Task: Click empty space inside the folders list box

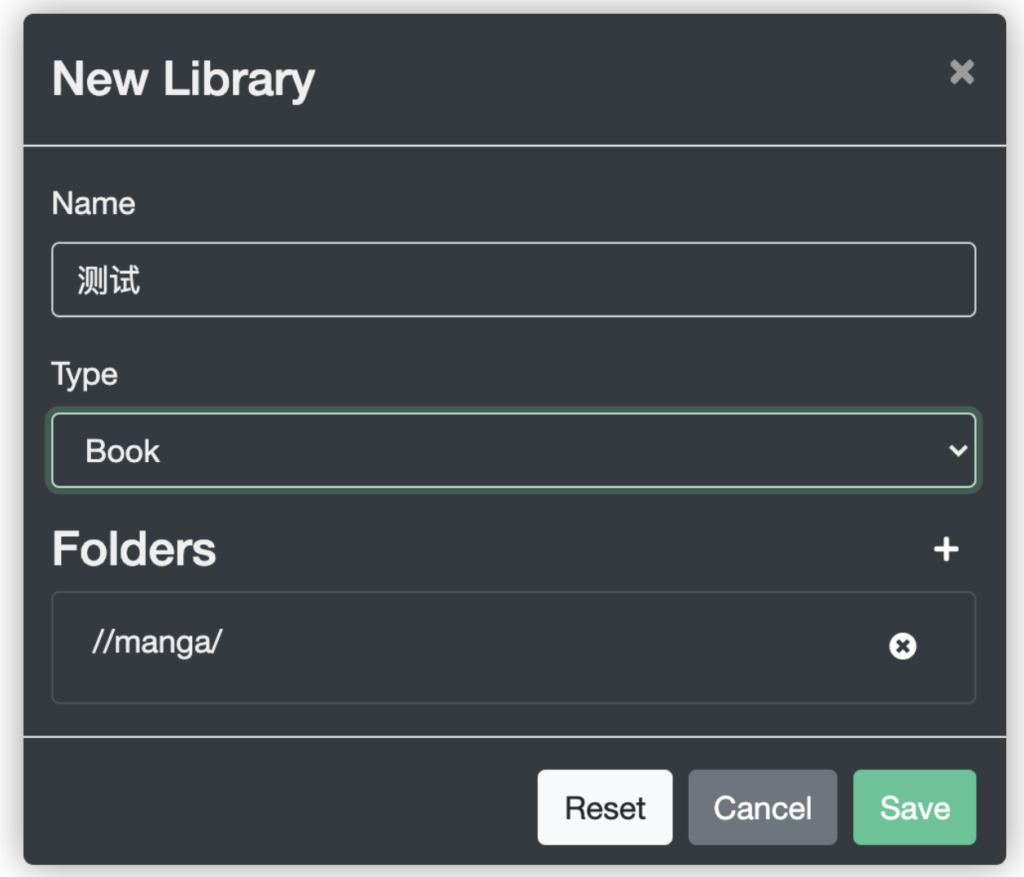Action: (x=522, y=682)
